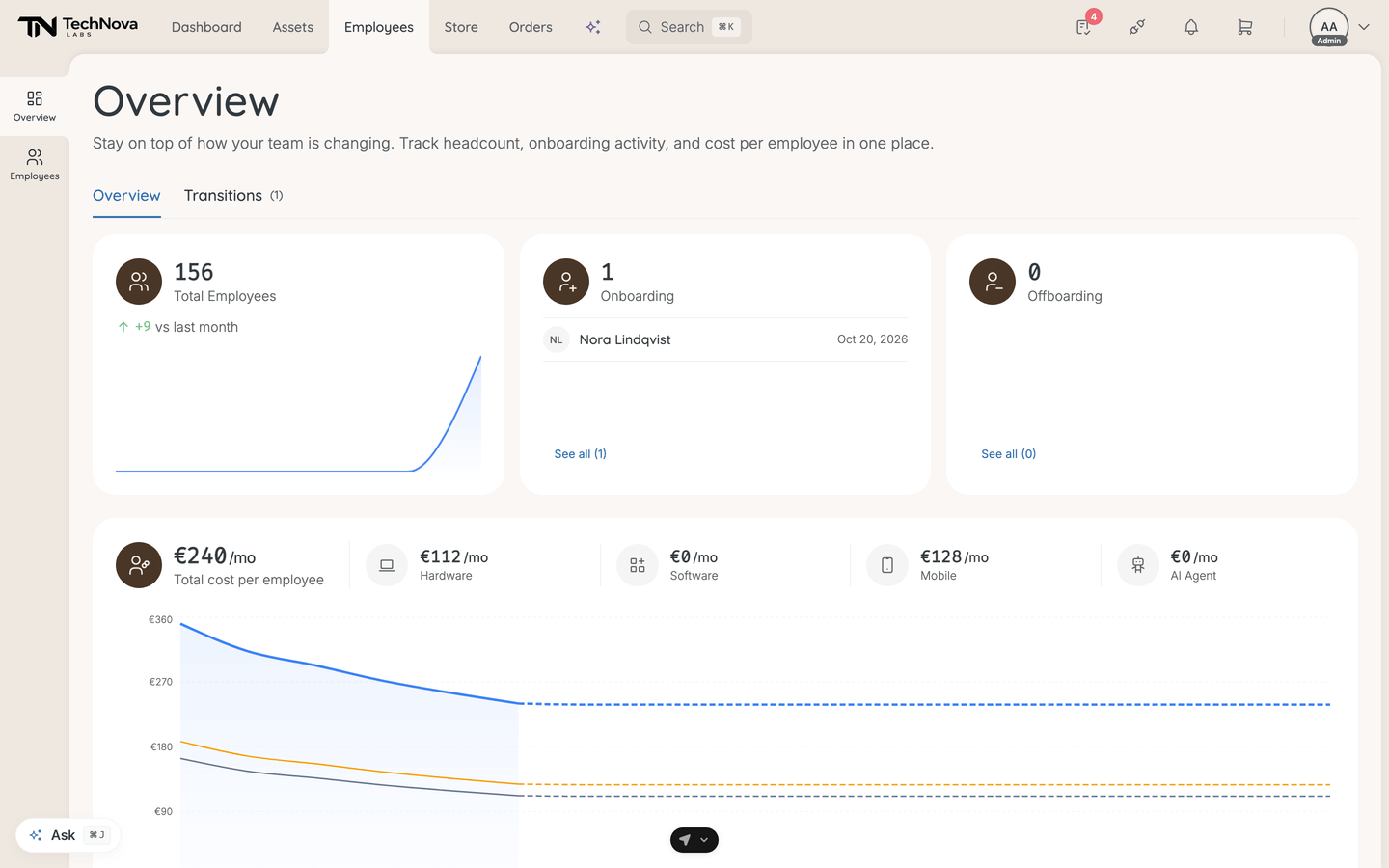
Task: Select the Overview sub-tab
Action: coord(126,195)
